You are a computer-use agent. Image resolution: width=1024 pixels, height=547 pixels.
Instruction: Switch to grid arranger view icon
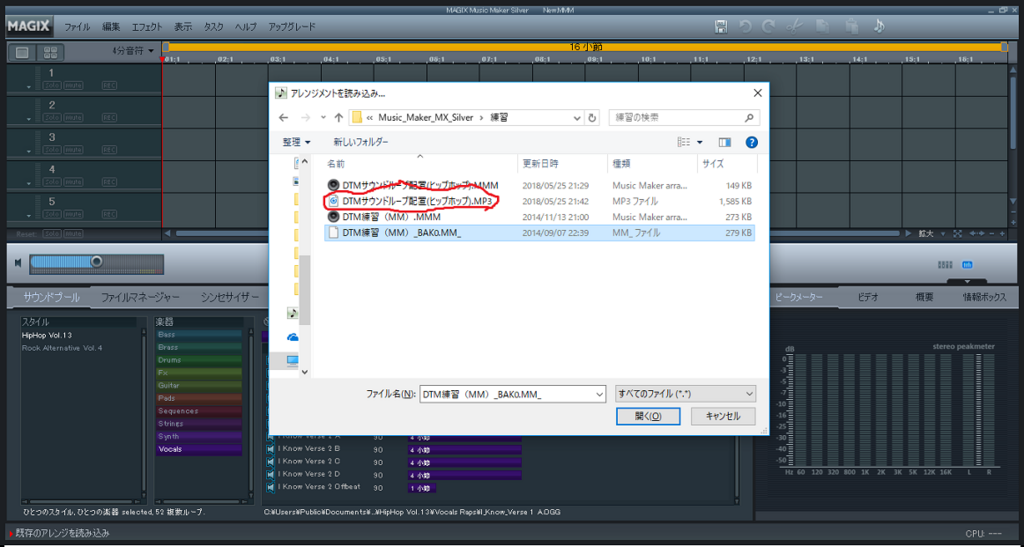[x=50, y=52]
